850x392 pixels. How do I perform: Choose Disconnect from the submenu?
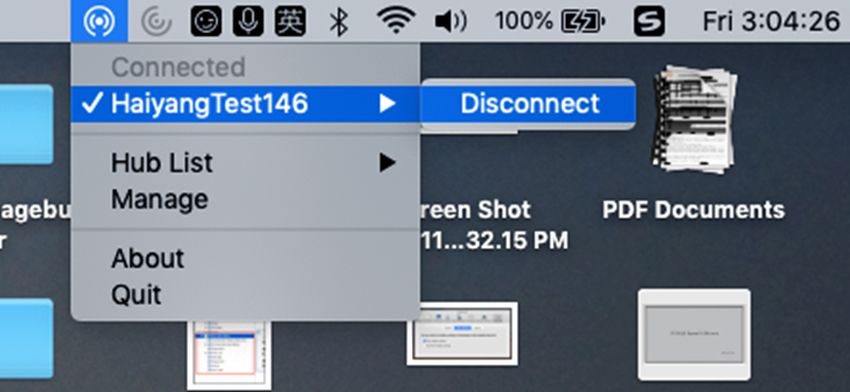tap(529, 104)
